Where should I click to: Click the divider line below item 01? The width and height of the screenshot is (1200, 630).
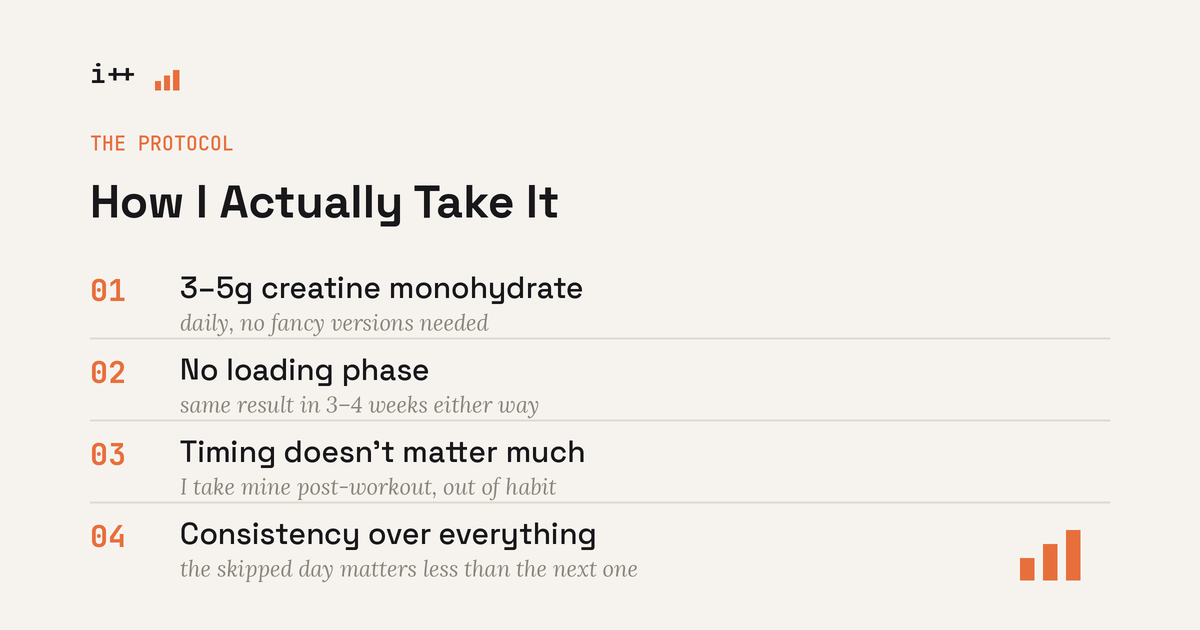point(600,339)
